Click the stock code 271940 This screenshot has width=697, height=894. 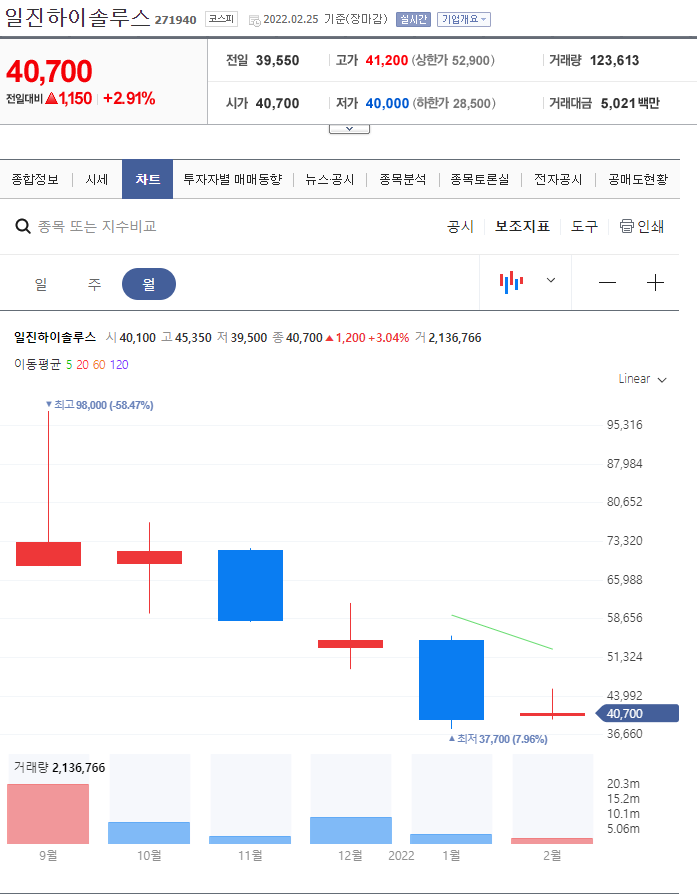176,20
